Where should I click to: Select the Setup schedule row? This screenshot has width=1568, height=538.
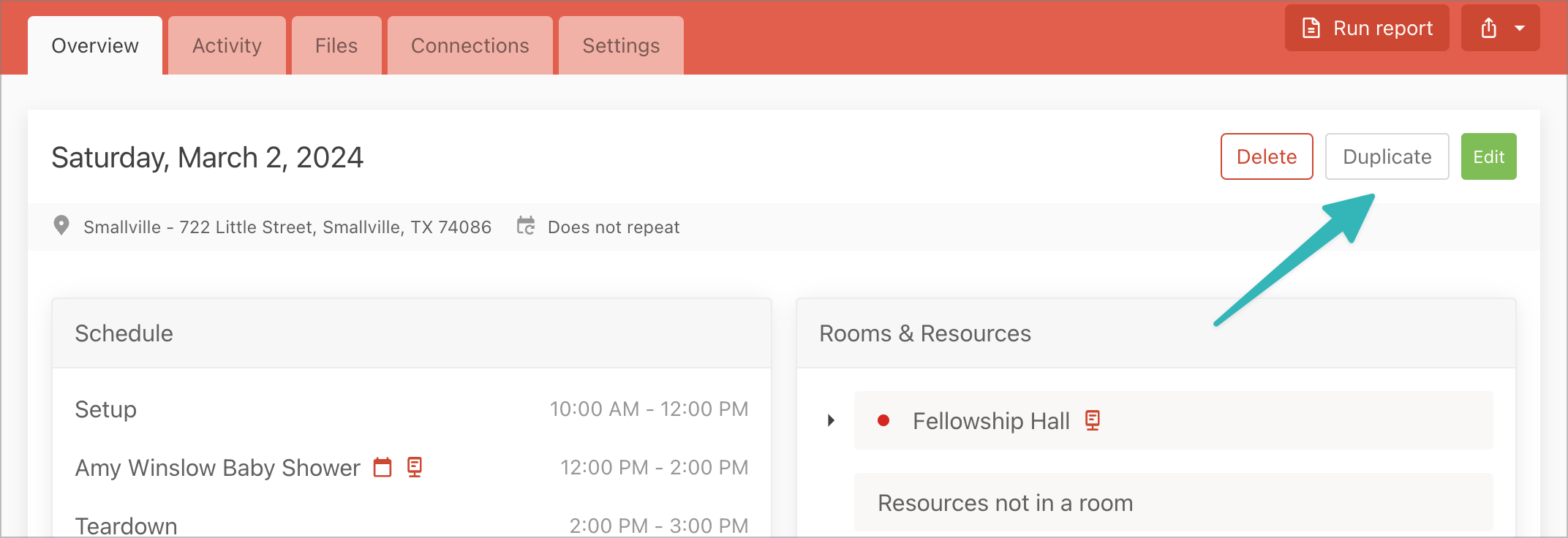tap(412, 409)
